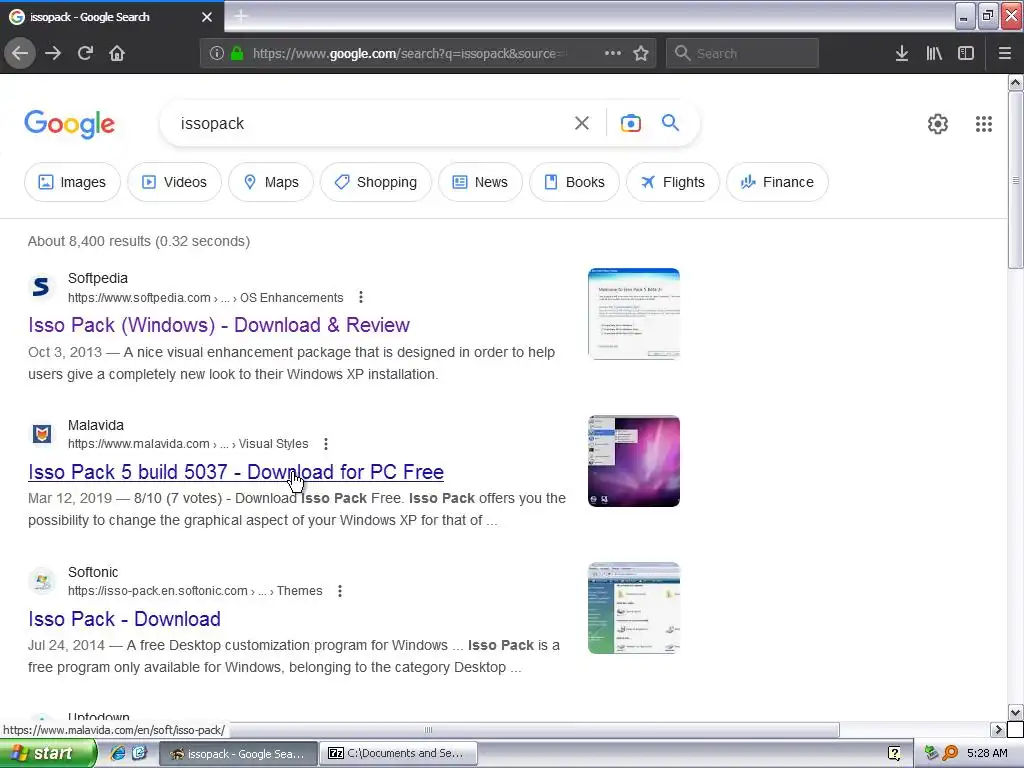Open the Library icon
This screenshot has height=768, width=1024.
click(934, 54)
